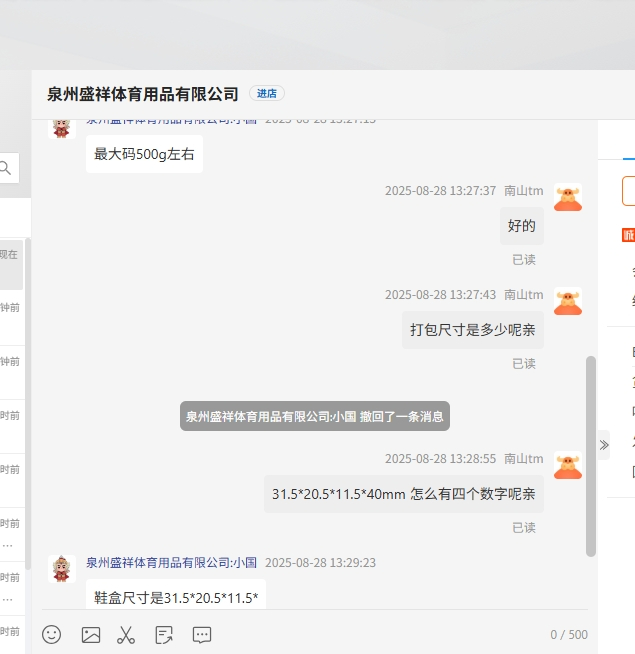Click the scissors screenshot tool
The image size is (635, 654).
point(126,634)
